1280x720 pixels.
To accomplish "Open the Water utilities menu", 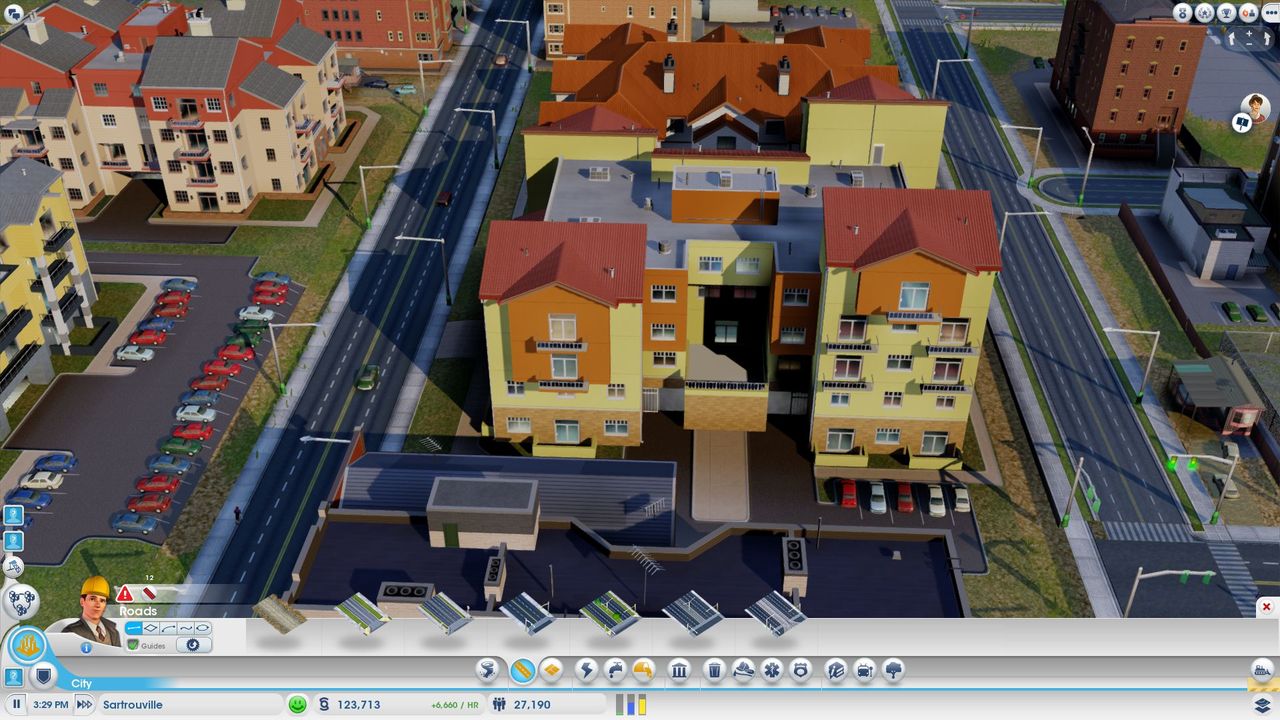I will pos(615,670).
